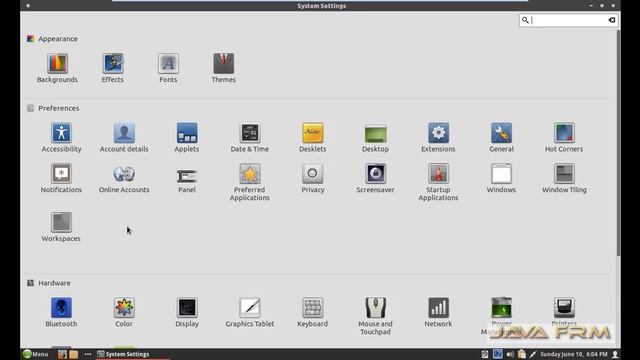Open Mouse and Touchpad settings

tap(376, 316)
